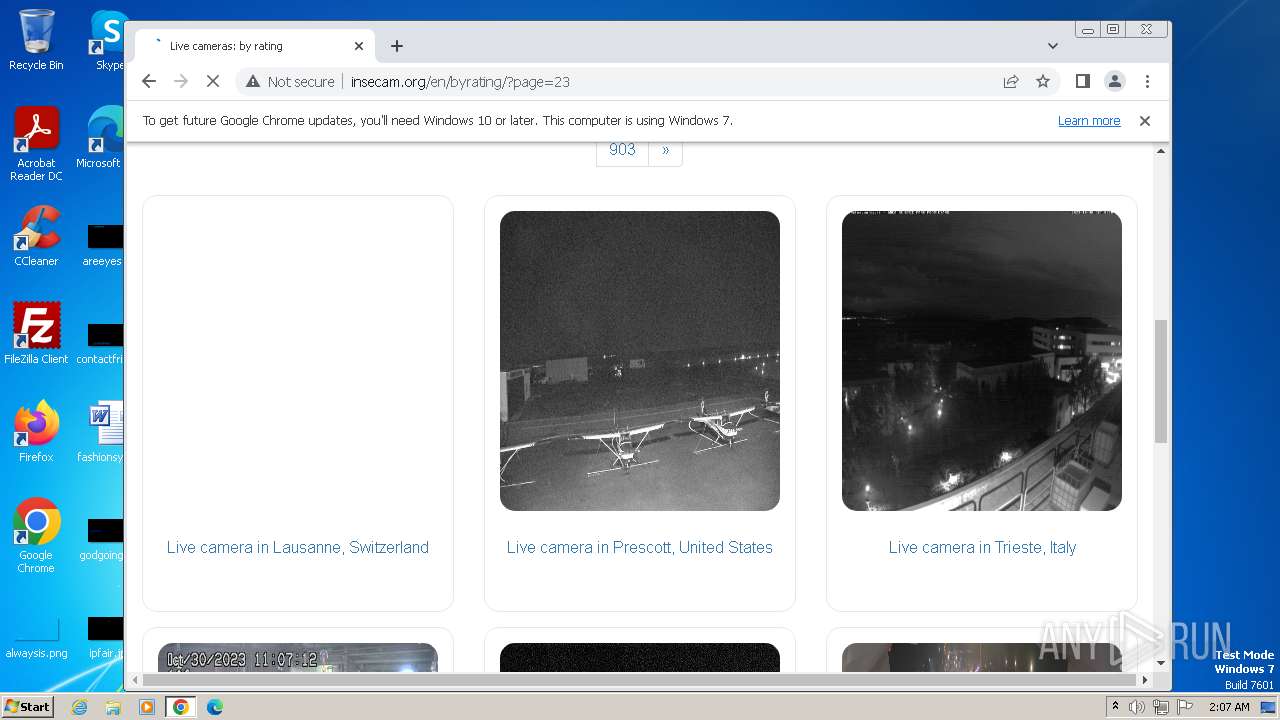Open the Start menu
Viewport: 1280px width, 720px height.
coord(27,707)
